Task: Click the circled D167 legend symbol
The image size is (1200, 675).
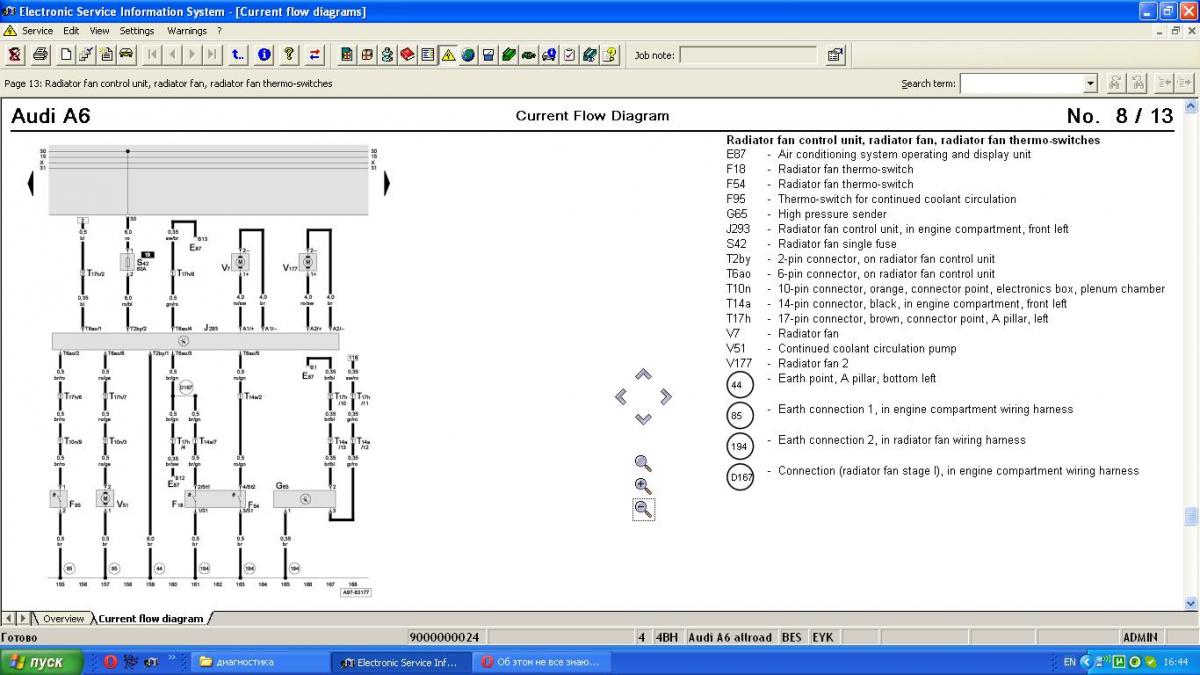Action: (x=740, y=477)
